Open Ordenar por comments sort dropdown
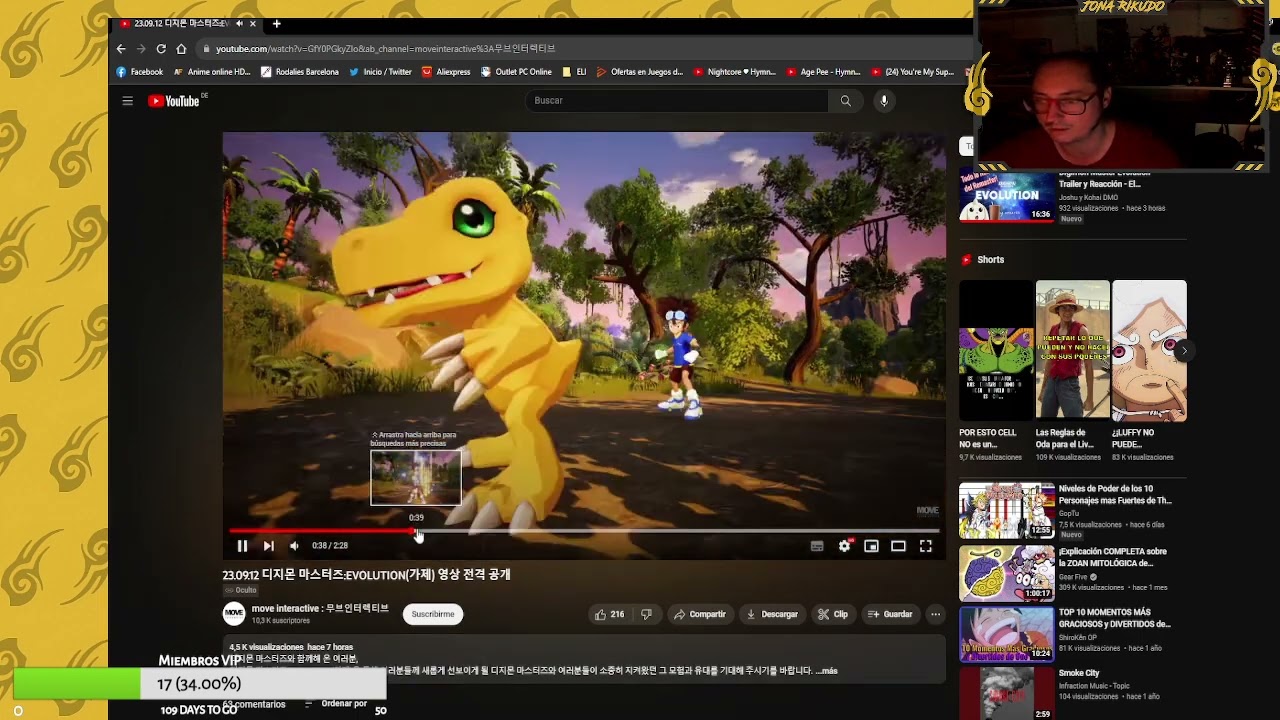1280x720 pixels. pyautogui.click(x=336, y=704)
